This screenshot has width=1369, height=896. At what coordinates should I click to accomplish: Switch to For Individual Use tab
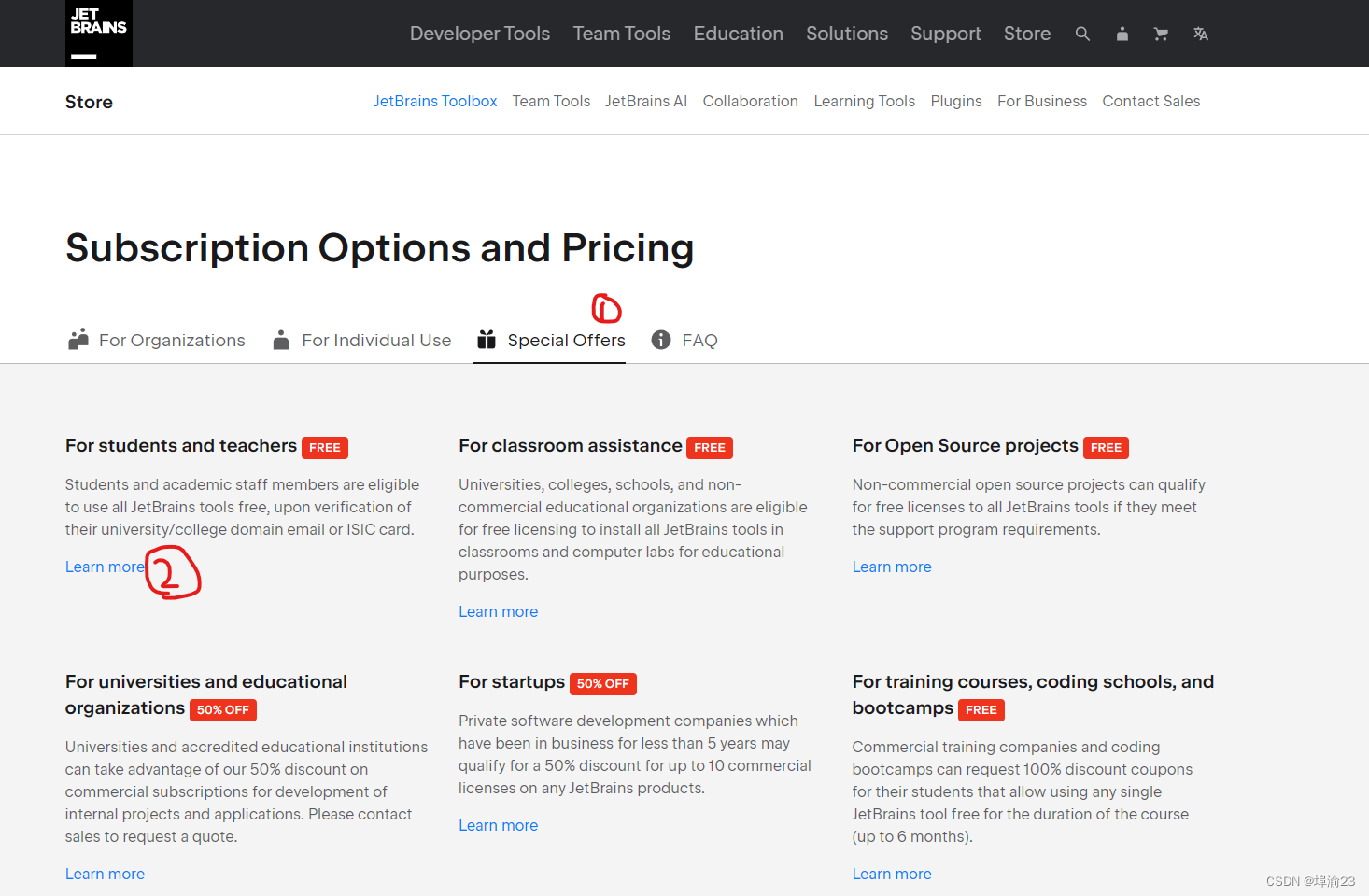point(361,340)
